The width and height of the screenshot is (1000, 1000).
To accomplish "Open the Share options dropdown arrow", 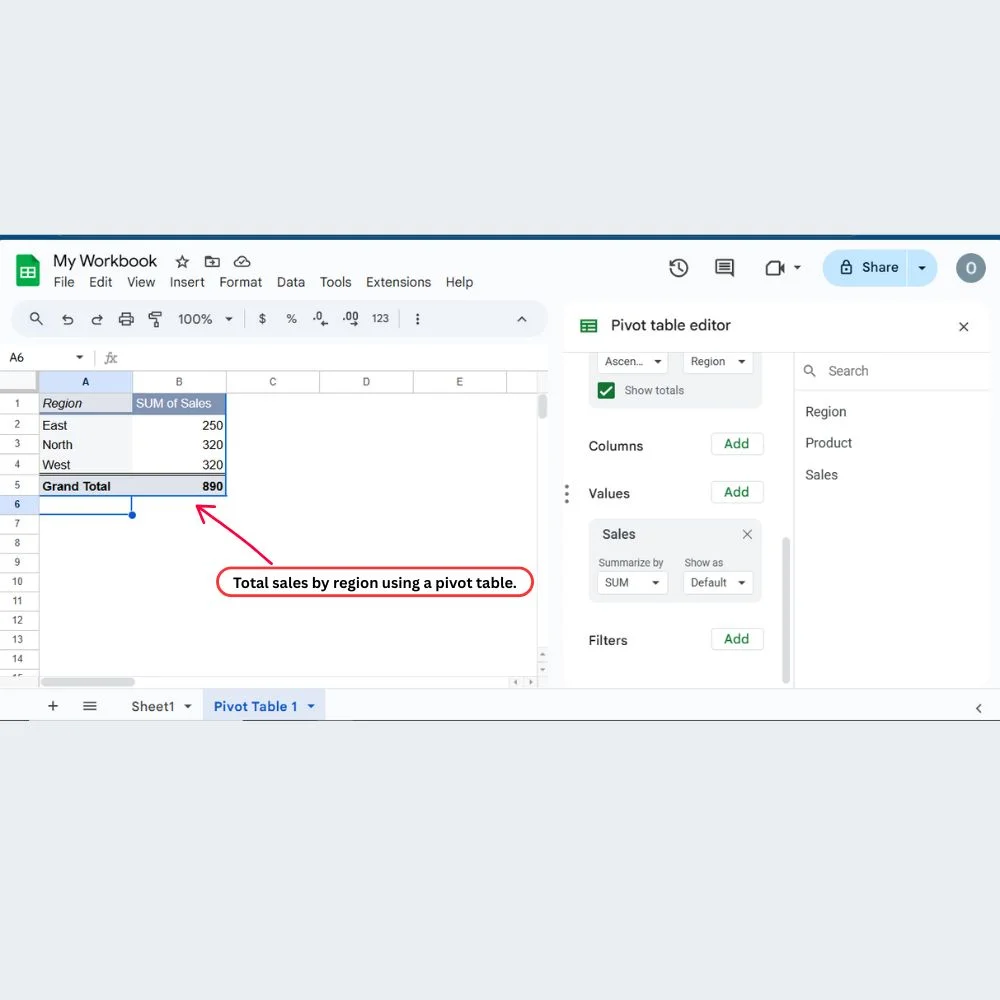I will pyautogui.click(x=922, y=268).
